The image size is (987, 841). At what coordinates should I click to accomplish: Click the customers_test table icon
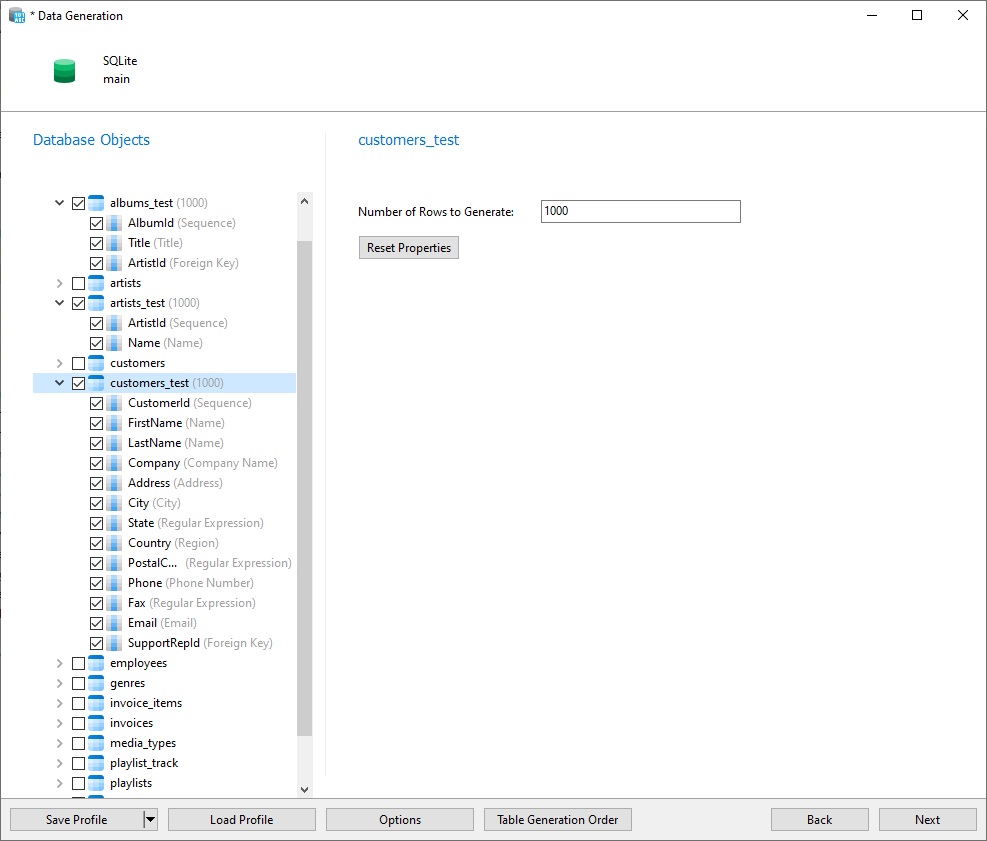[x=96, y=383]
